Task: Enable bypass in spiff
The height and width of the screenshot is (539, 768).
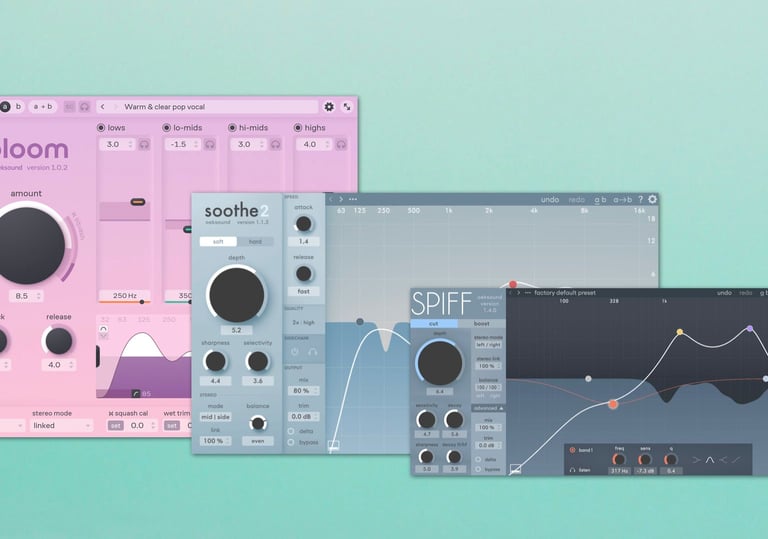Action: click(x=478, y=469)
